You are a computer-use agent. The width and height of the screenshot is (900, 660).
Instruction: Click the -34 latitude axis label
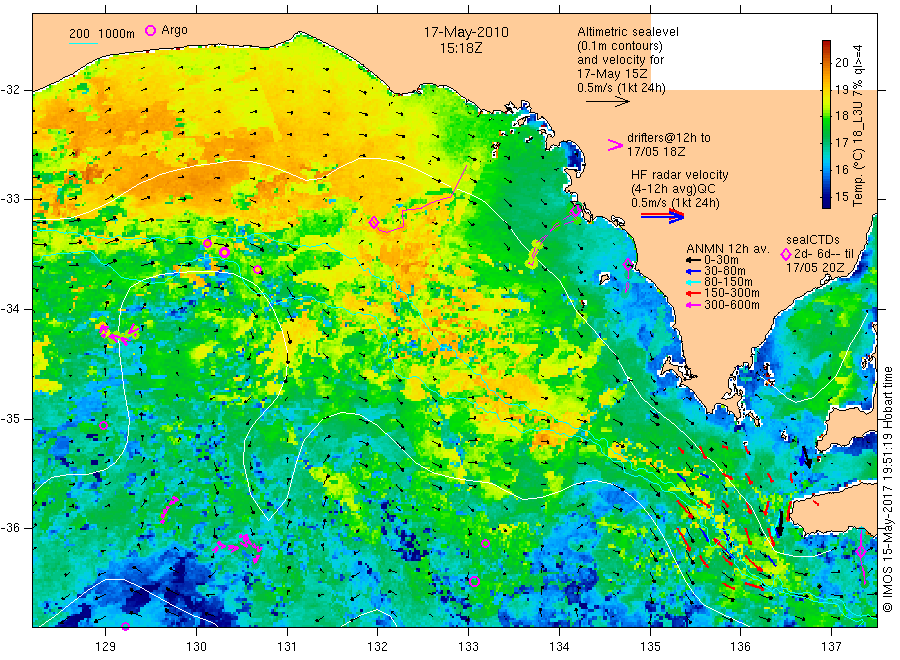10,309
